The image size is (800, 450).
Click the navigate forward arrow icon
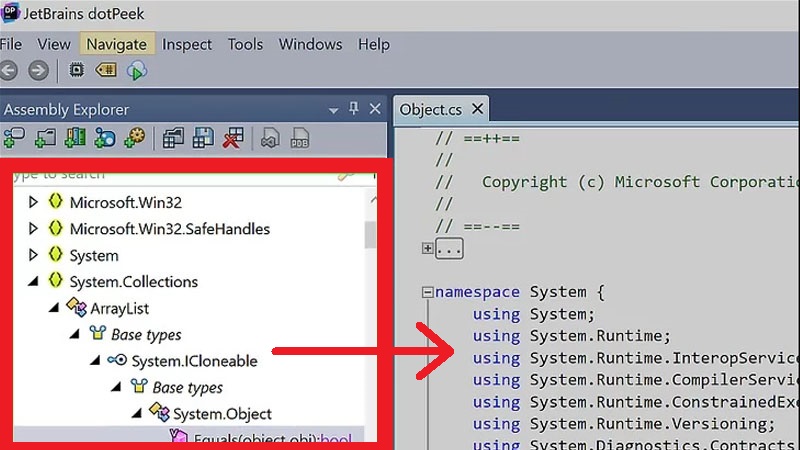[x=38, y=70]
